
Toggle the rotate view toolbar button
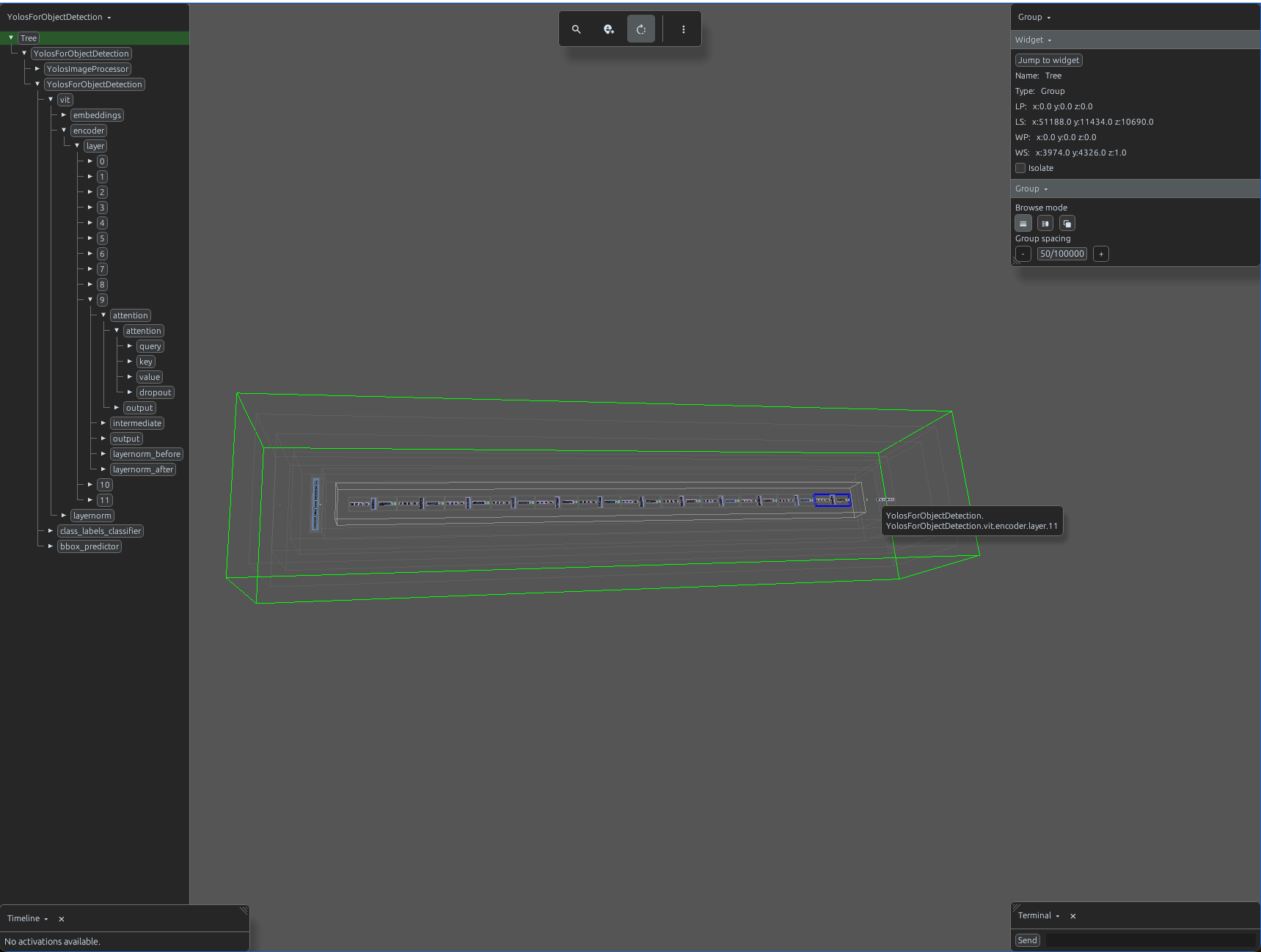(x=641, y=29)
